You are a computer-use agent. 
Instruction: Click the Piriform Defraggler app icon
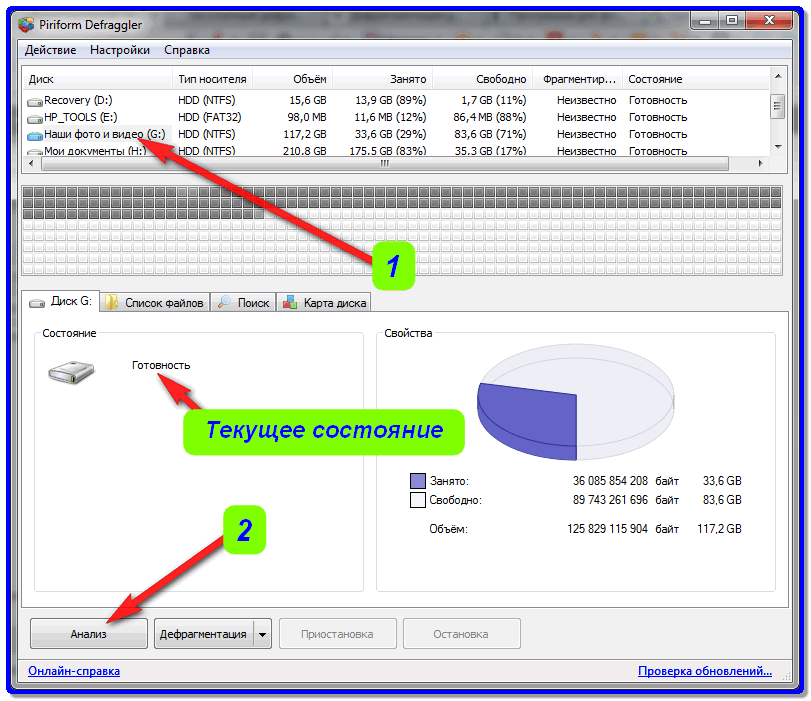tap(26, 24)
